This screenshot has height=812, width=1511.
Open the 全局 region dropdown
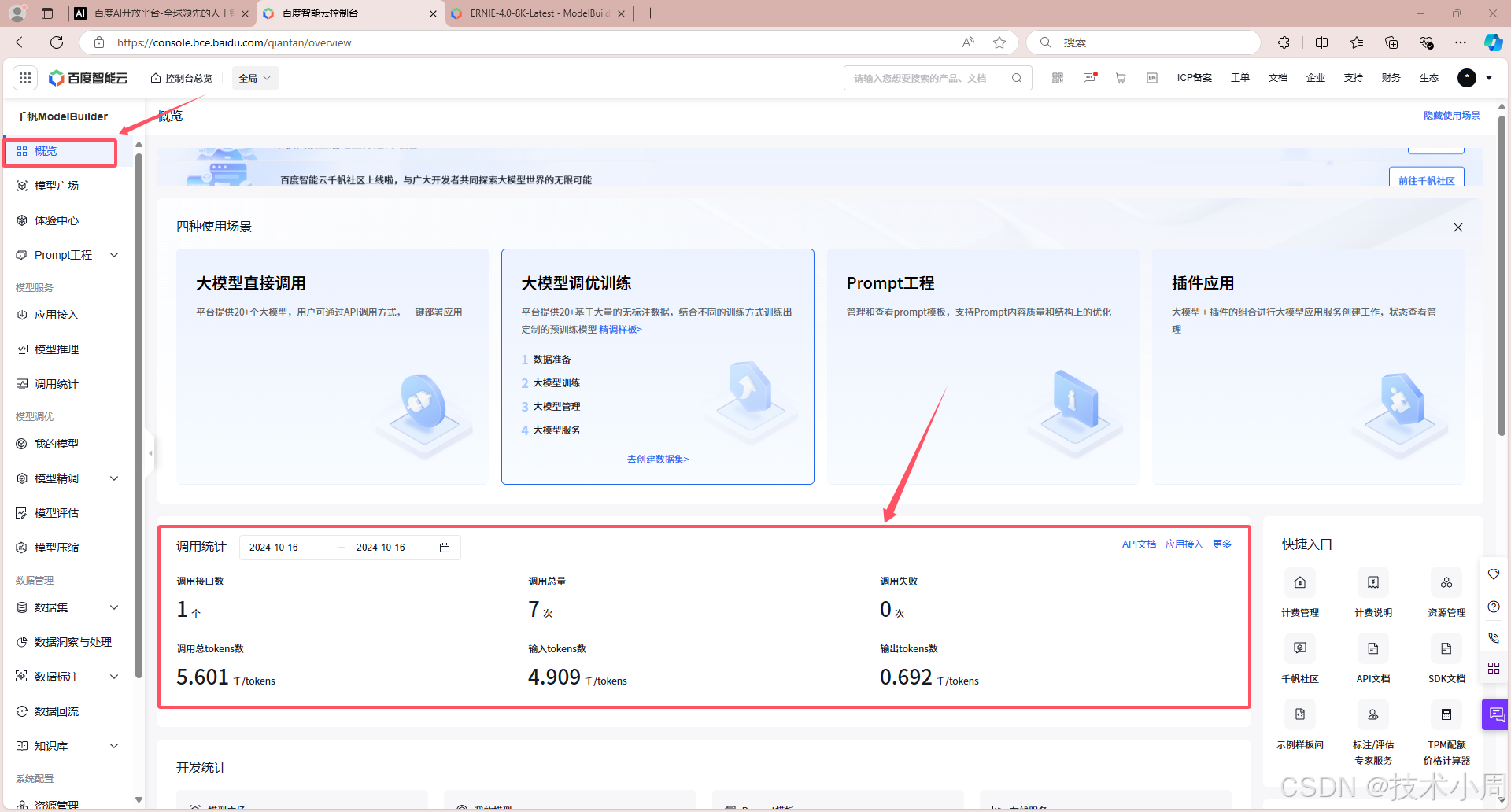tap(255, 78)
